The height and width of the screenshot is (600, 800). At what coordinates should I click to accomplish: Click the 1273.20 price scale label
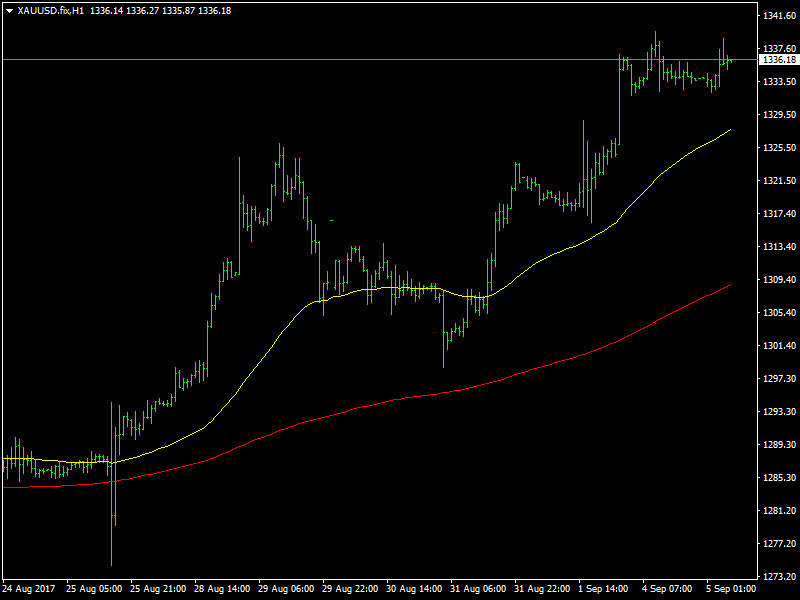(779, 577)
